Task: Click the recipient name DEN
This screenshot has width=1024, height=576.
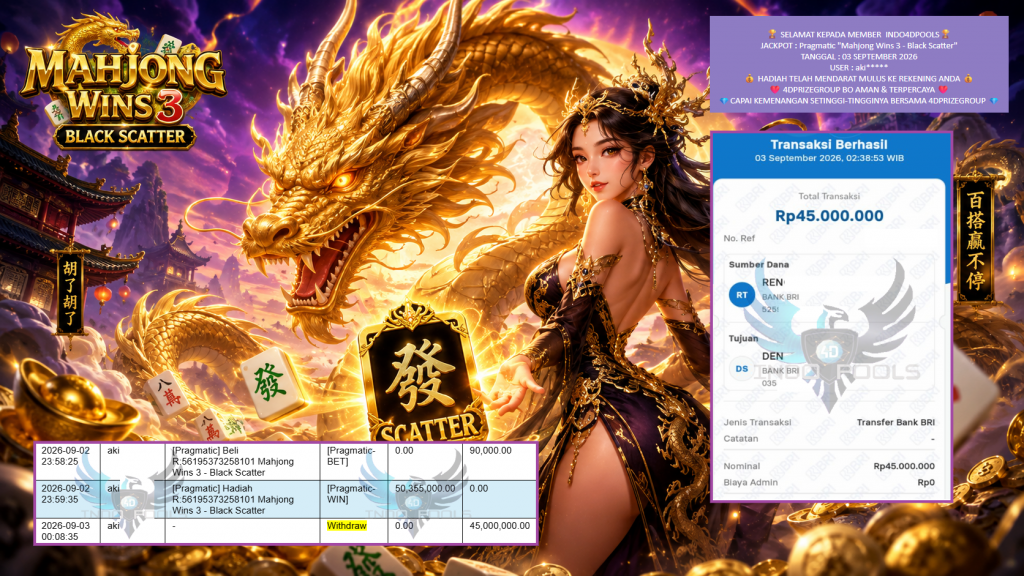Action: coord(773,356)
